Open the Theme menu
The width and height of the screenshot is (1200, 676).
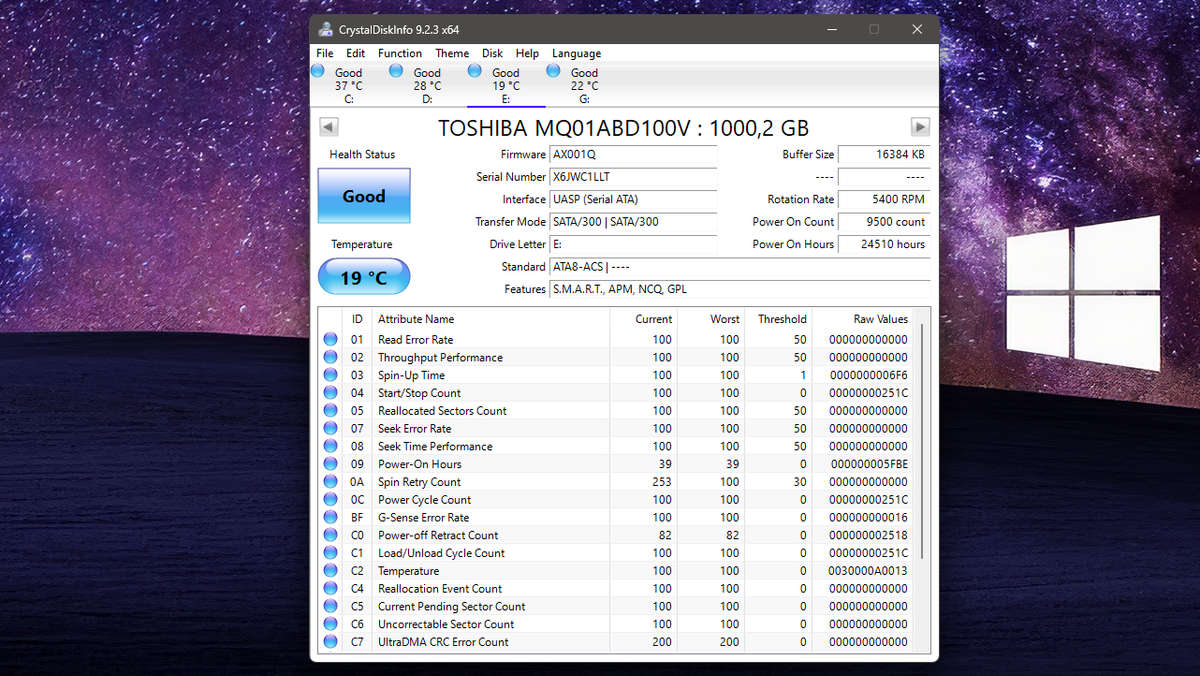(x=452, y=53)
